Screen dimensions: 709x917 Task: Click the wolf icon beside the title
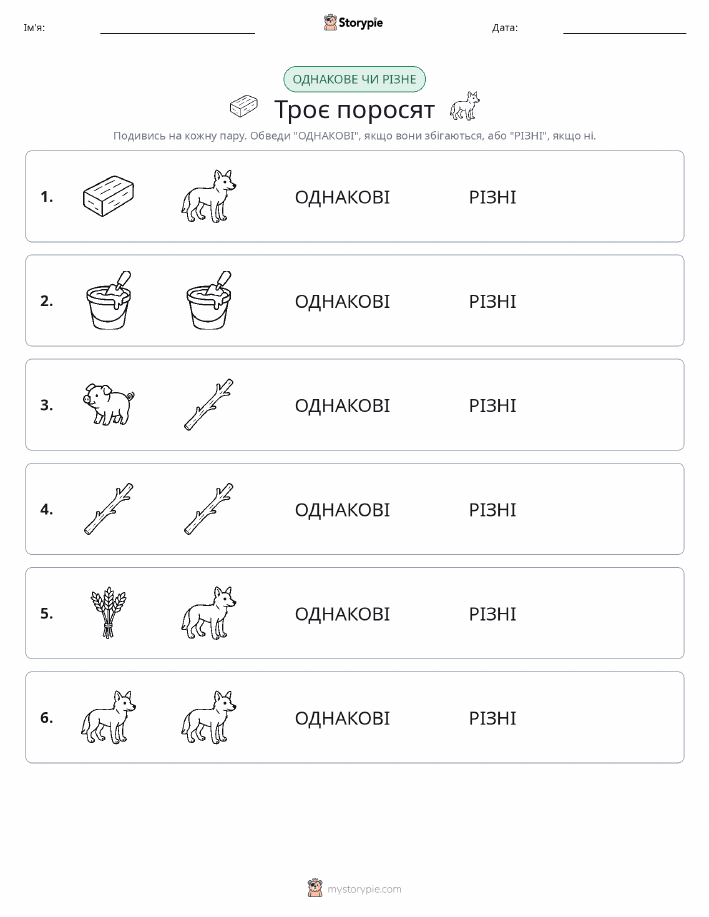tap(464, 106)
